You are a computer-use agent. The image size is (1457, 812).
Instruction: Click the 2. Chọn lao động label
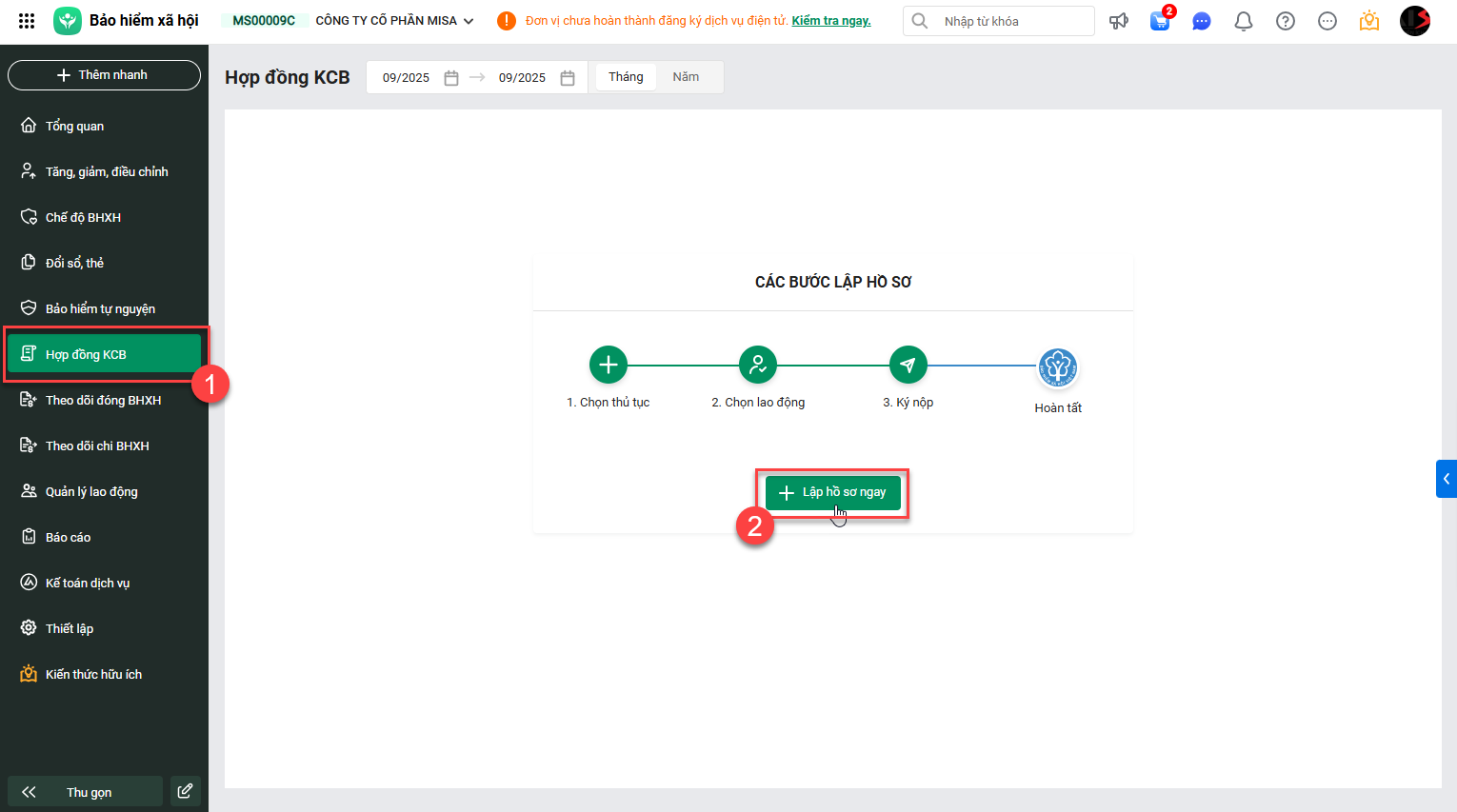click(x=758, y=403)
